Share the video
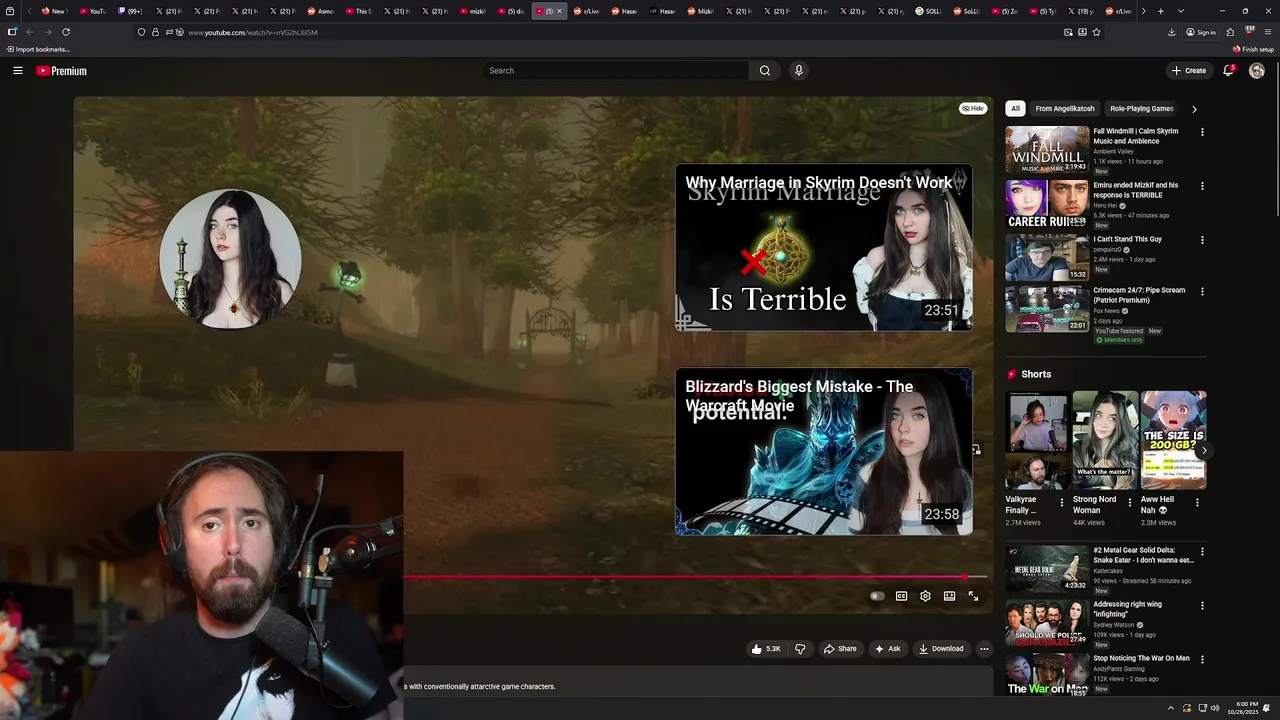The image size is (1280, 720). point(840,649)
